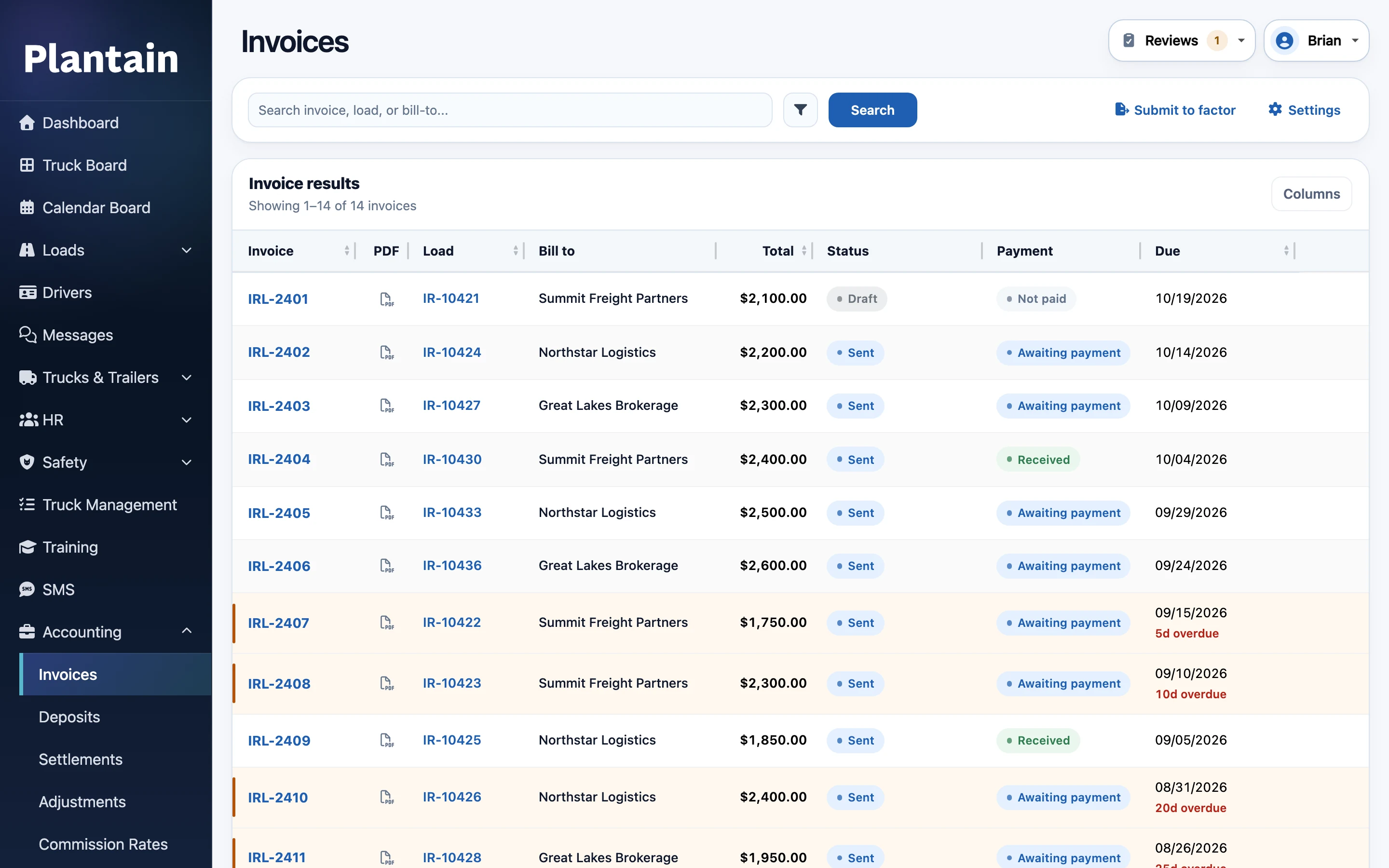Open PDF for invoice IRL-2405
The width and height of the screenshot is (1389, 868).
coord(387,513)
